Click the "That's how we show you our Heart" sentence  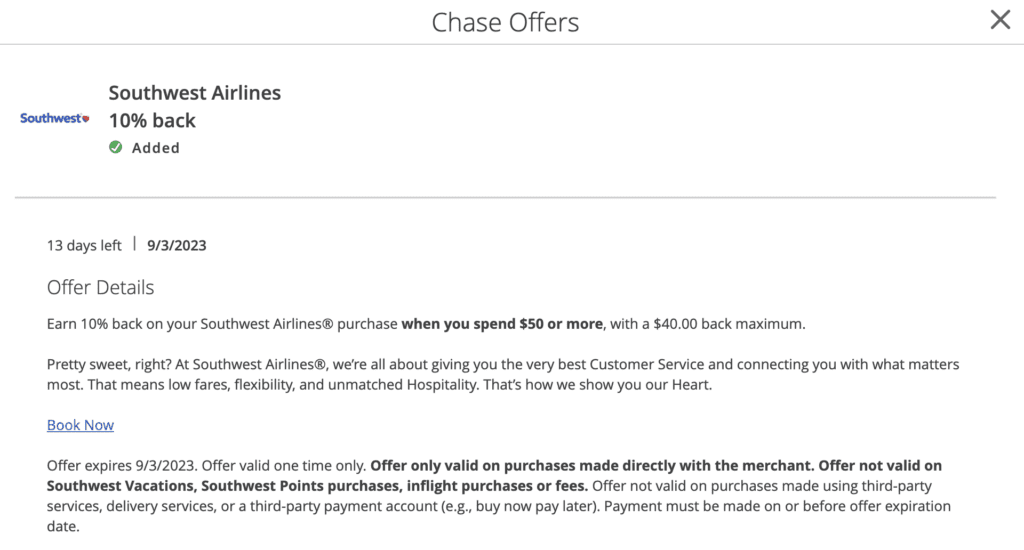click(590, 385)
